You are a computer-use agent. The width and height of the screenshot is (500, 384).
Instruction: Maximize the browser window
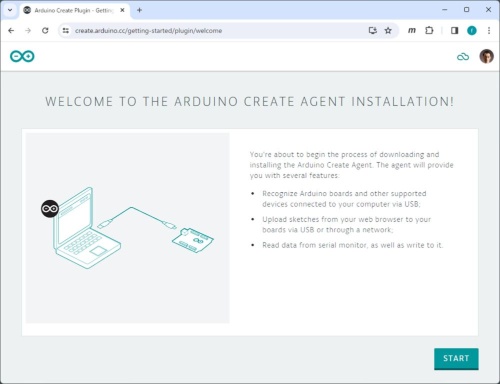pos(467,10)
